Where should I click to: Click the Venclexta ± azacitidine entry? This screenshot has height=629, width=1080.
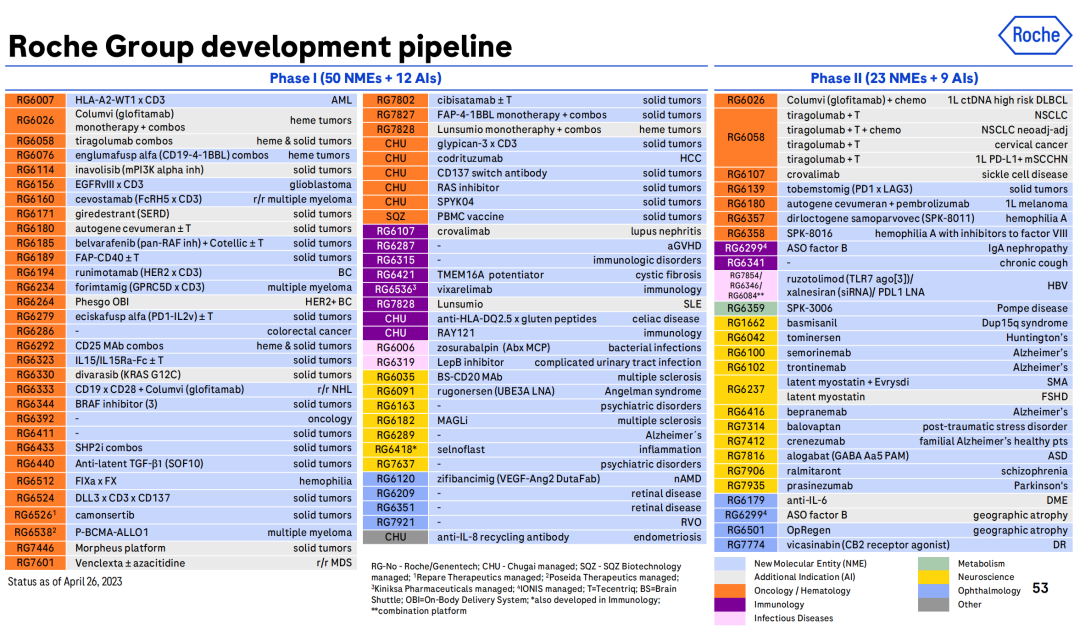[130, 563]
